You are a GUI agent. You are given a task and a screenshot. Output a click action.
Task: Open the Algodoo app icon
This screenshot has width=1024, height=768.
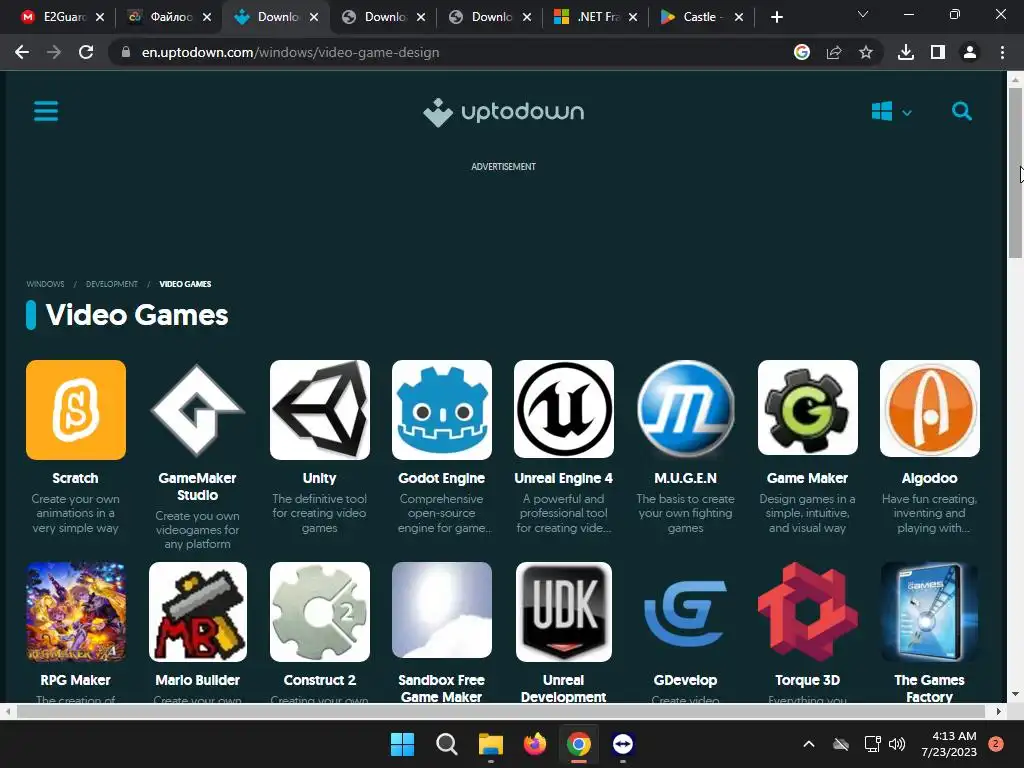click(x=929, y=409)
